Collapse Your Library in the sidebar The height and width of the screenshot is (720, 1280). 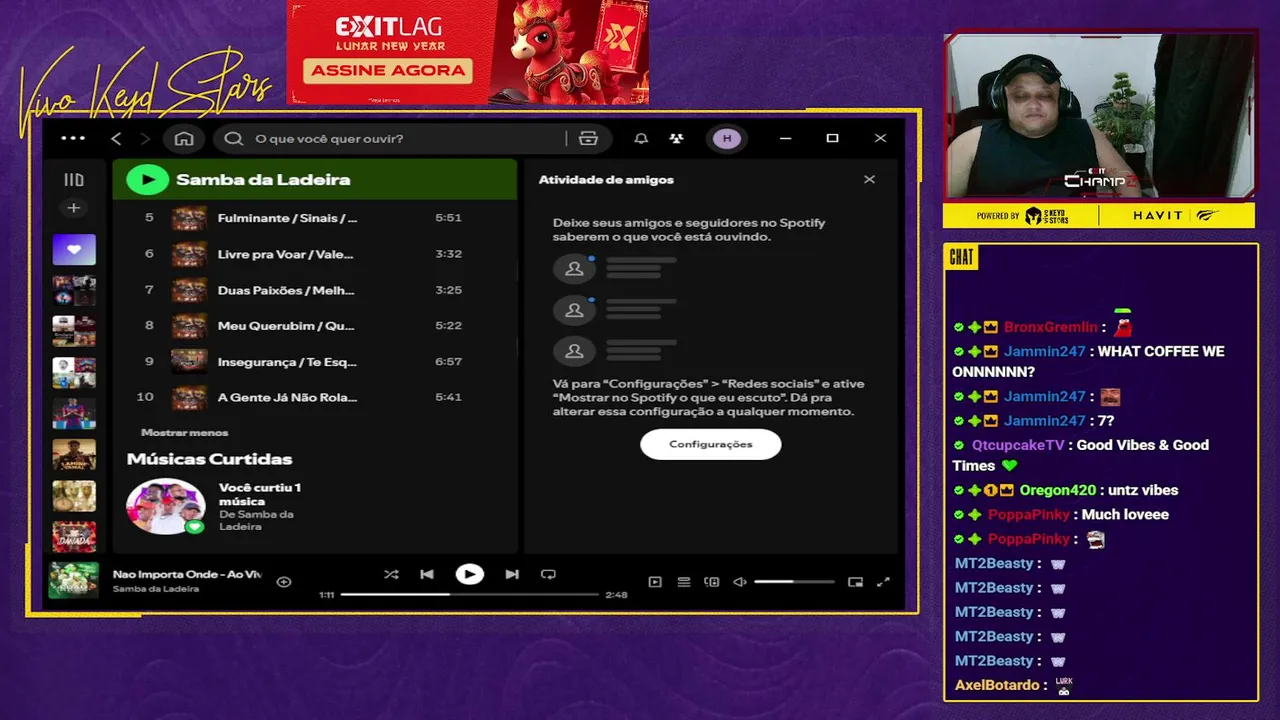click(74, 180)
